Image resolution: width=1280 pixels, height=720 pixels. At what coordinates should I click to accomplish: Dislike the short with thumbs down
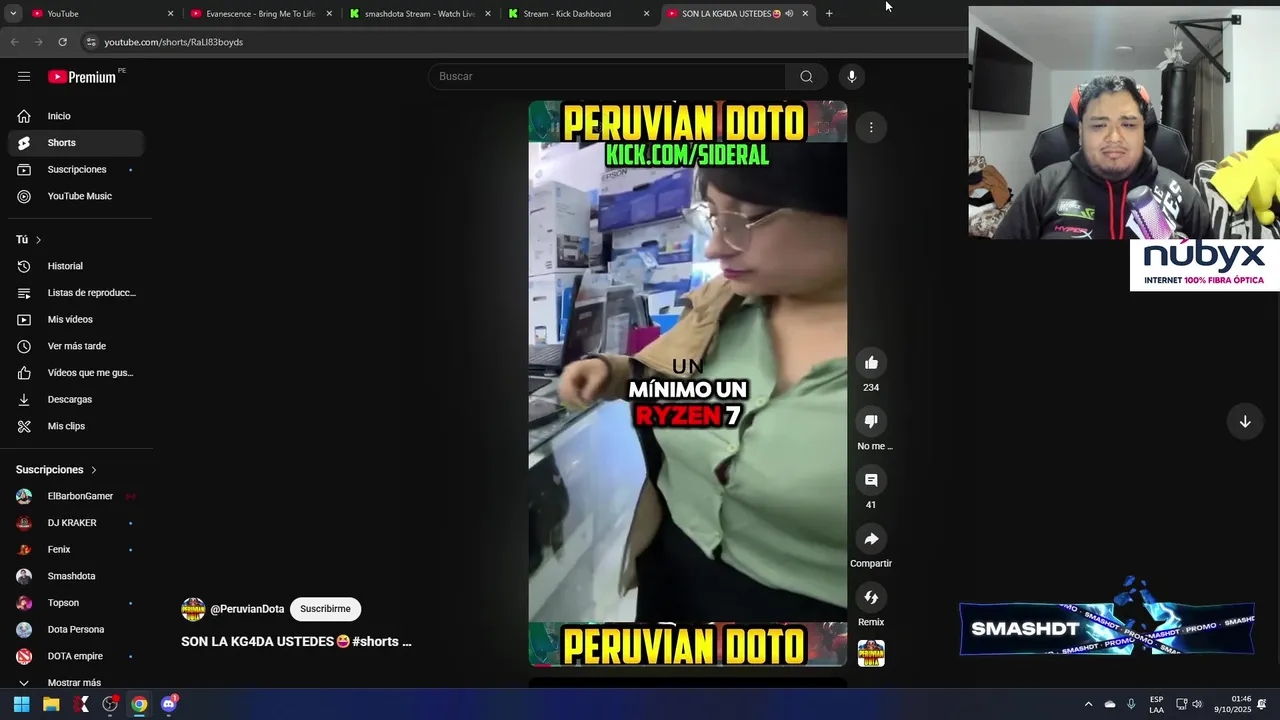(x=871, y=421)
